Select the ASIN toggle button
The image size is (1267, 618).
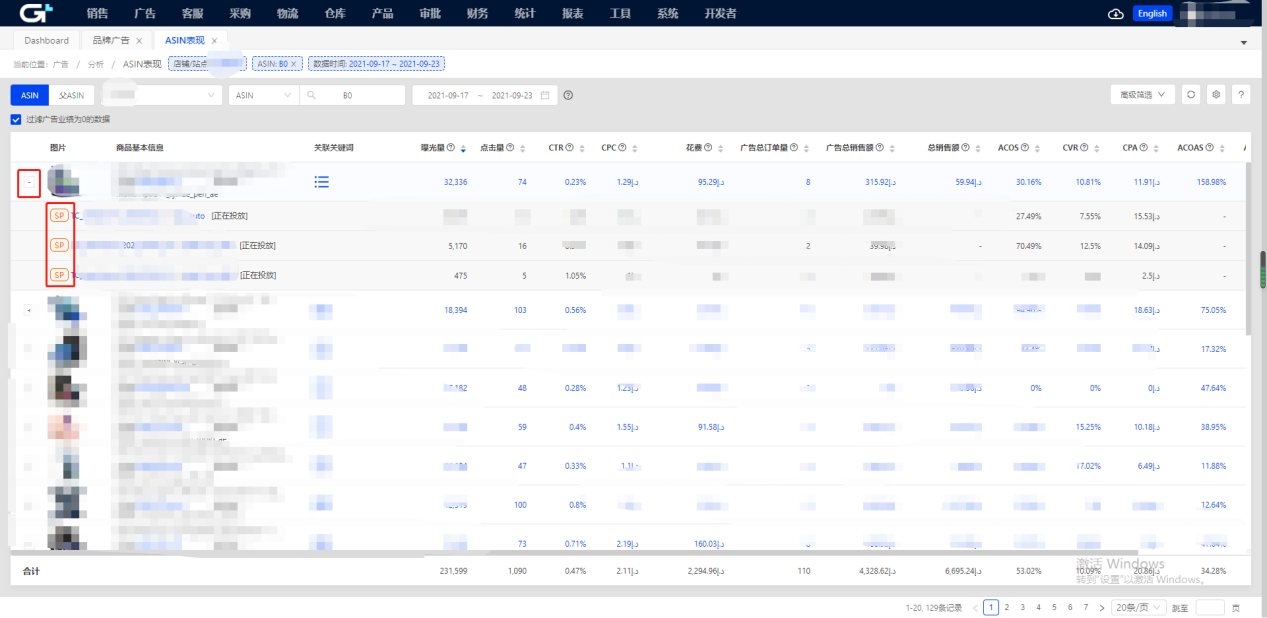30,95
